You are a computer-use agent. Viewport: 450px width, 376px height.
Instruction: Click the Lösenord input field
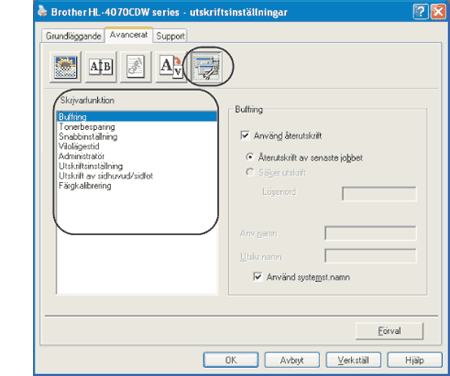pos(379,194)
